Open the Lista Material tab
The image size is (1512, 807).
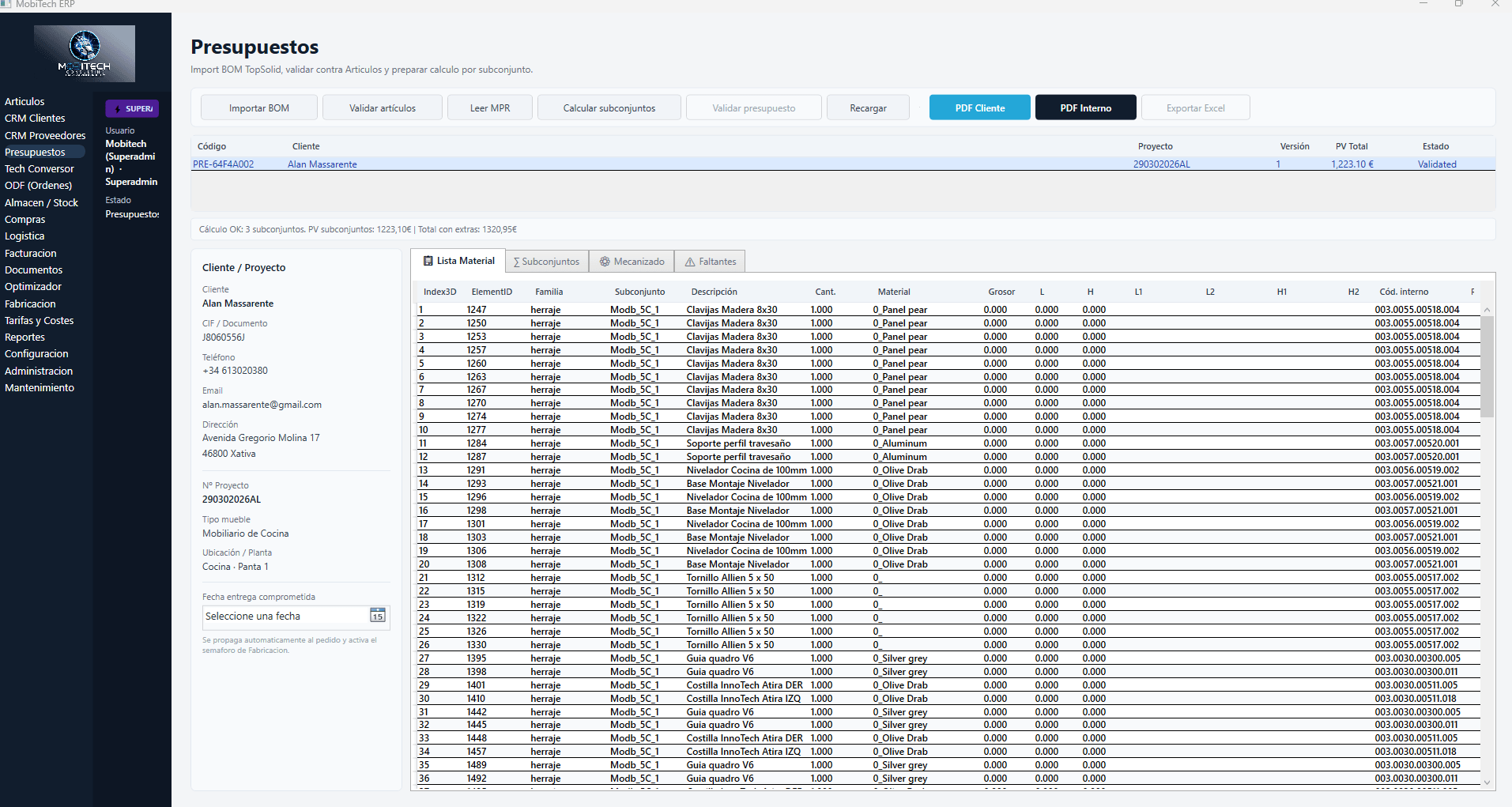[x=458, y=261]
